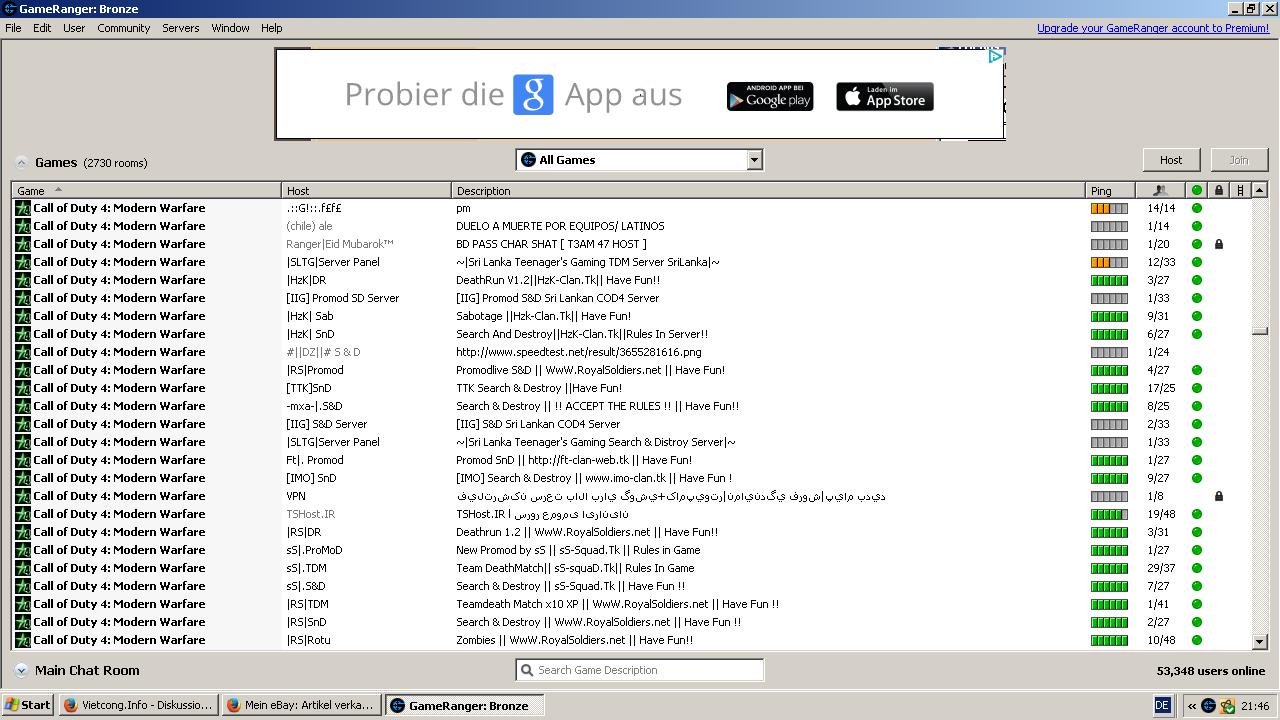Select the Ft|. Promod host row
The image size is (1280, 720).
631,460
